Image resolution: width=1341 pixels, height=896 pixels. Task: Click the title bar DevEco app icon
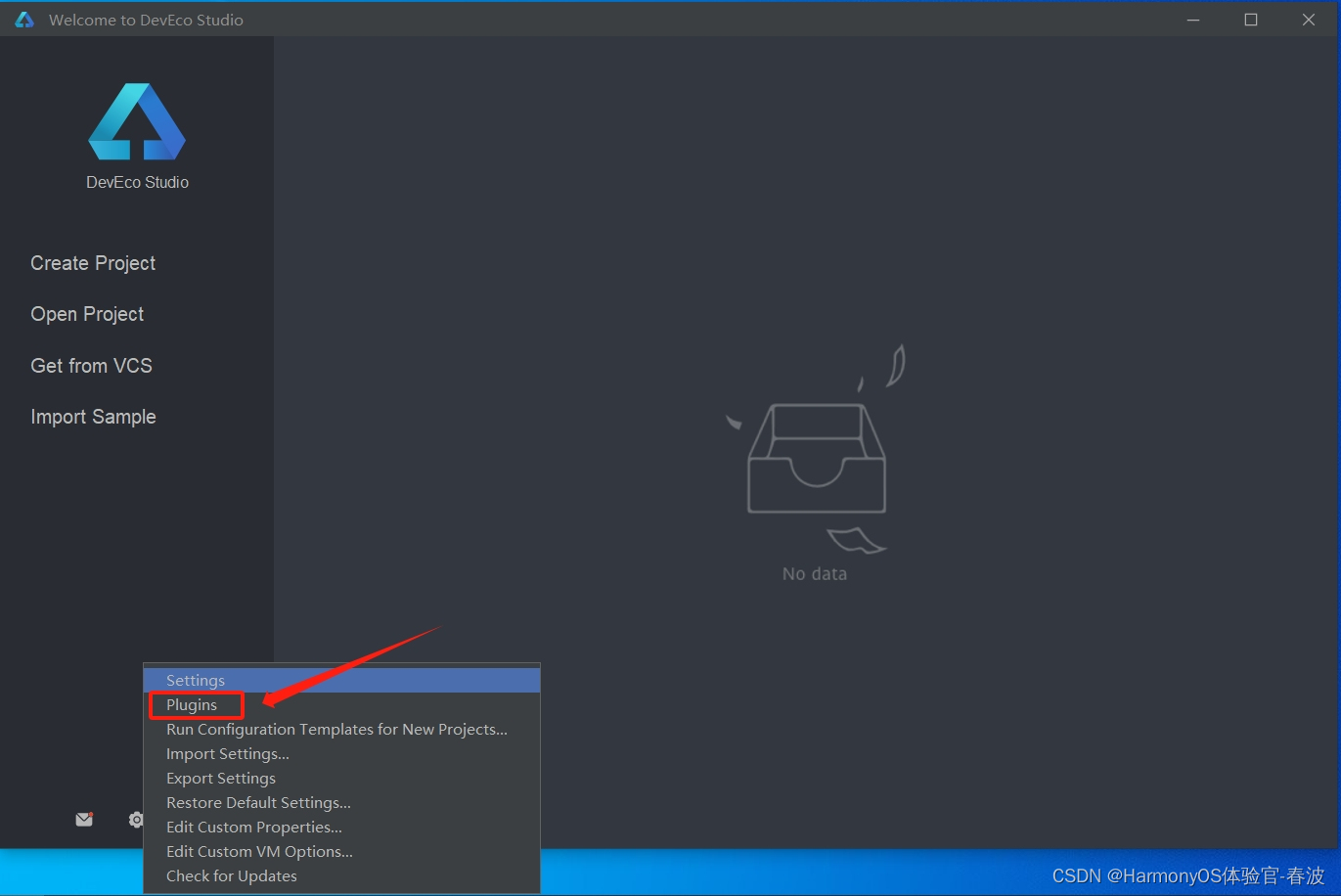(x=24, y=20)
